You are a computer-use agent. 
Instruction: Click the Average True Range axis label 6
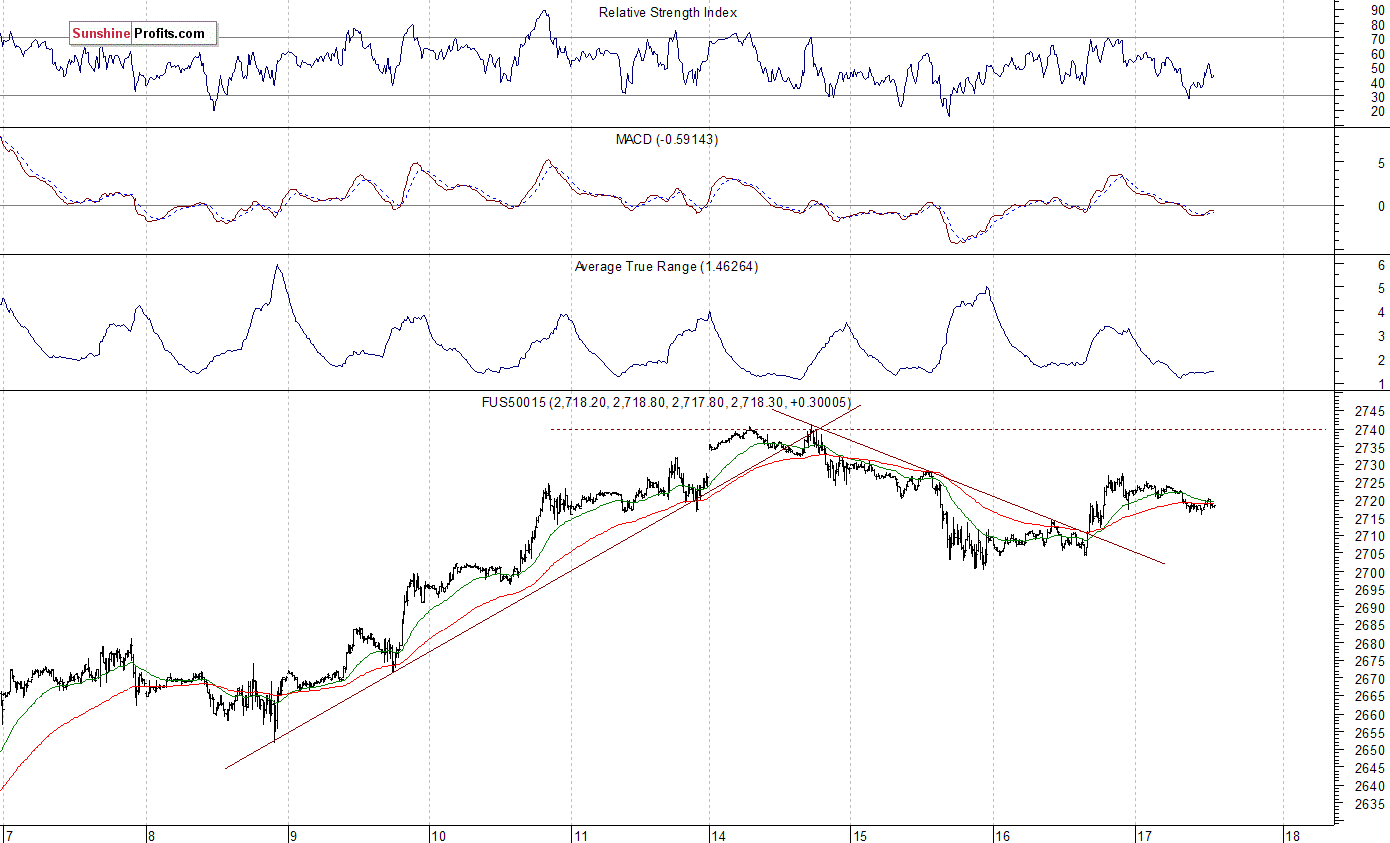(1381, 265)
